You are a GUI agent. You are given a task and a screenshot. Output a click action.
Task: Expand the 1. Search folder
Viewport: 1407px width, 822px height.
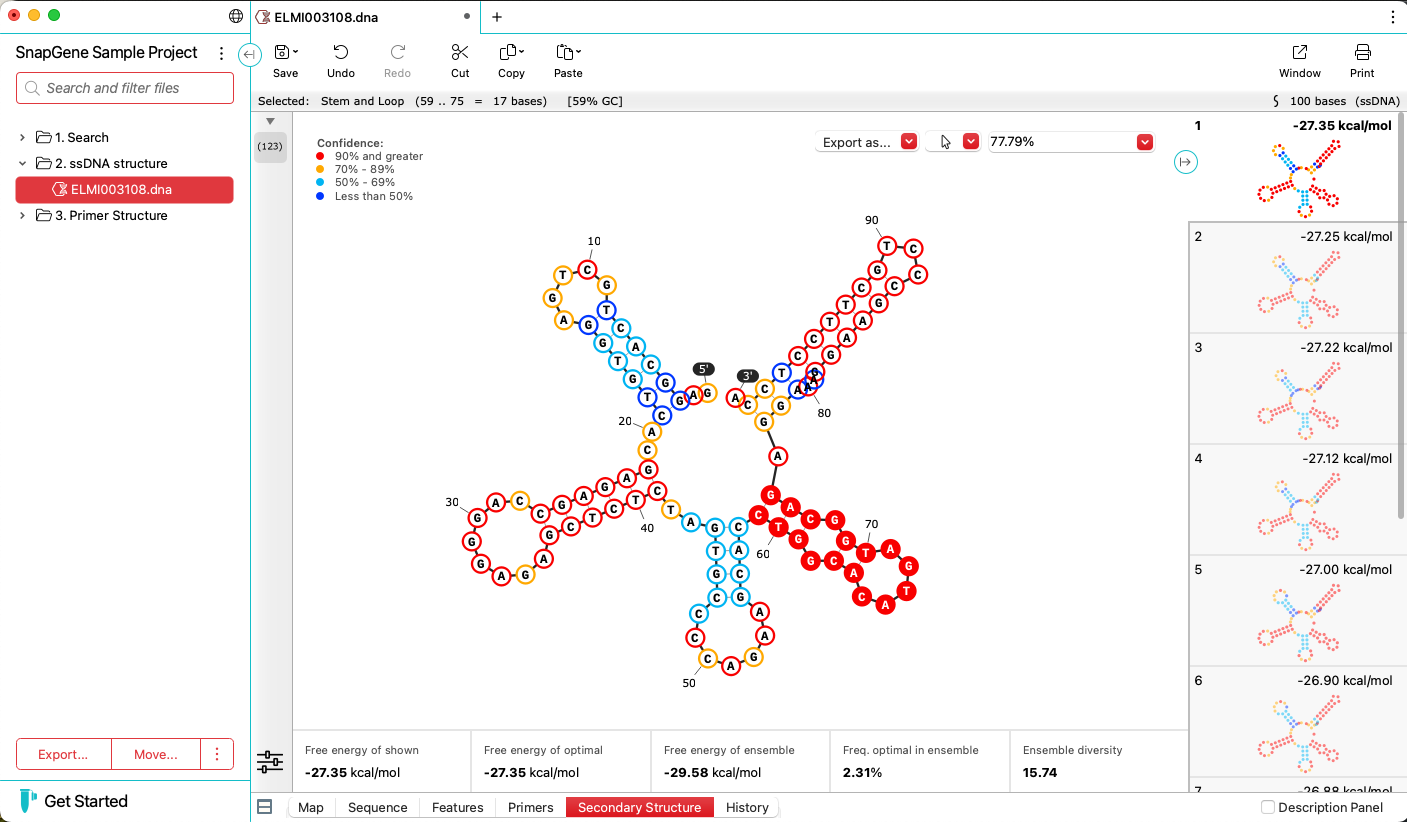pos(23,137)
